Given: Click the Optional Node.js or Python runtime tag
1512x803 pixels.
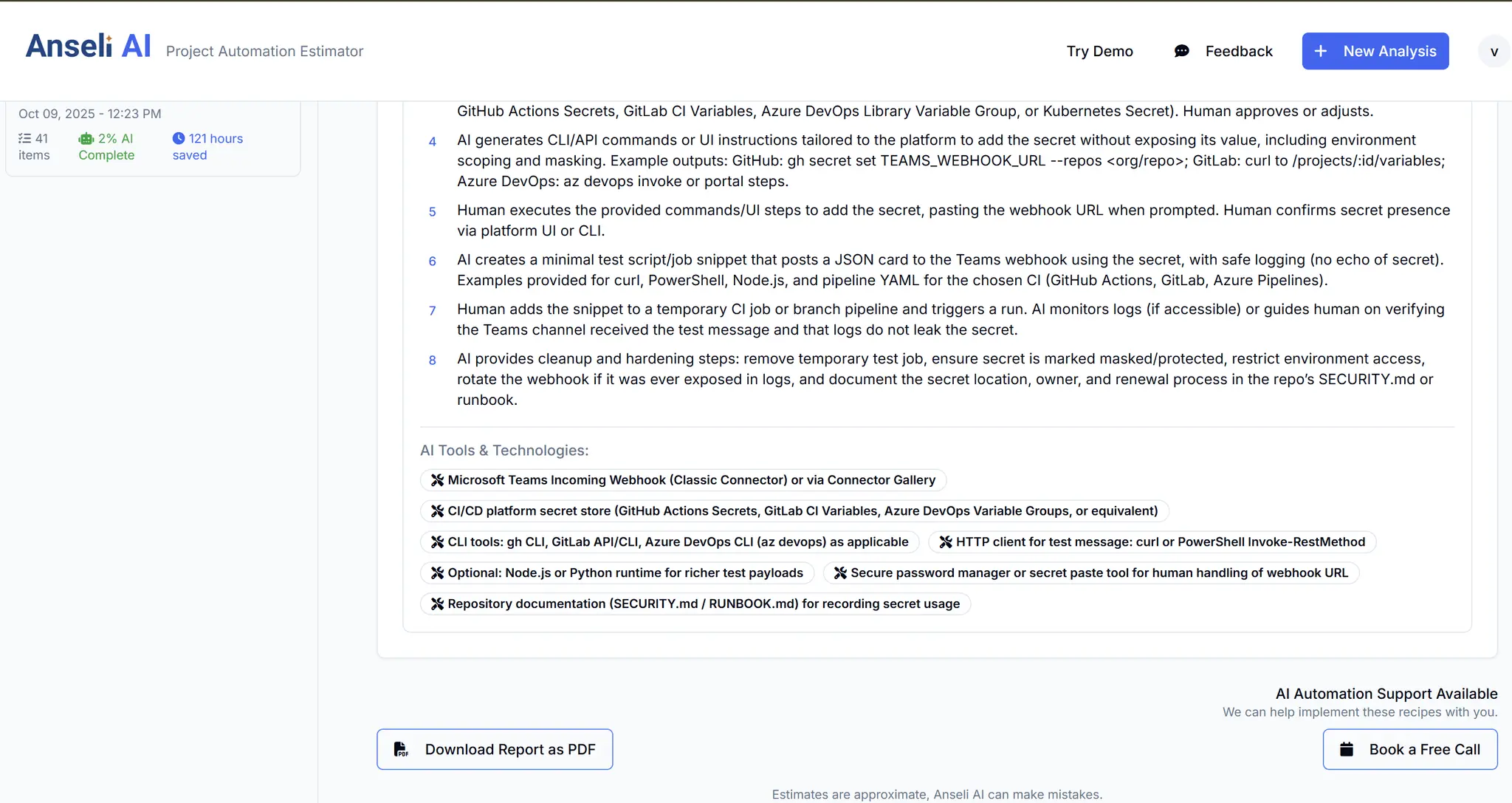Looking at the screenshot, I should coord(617,573).
